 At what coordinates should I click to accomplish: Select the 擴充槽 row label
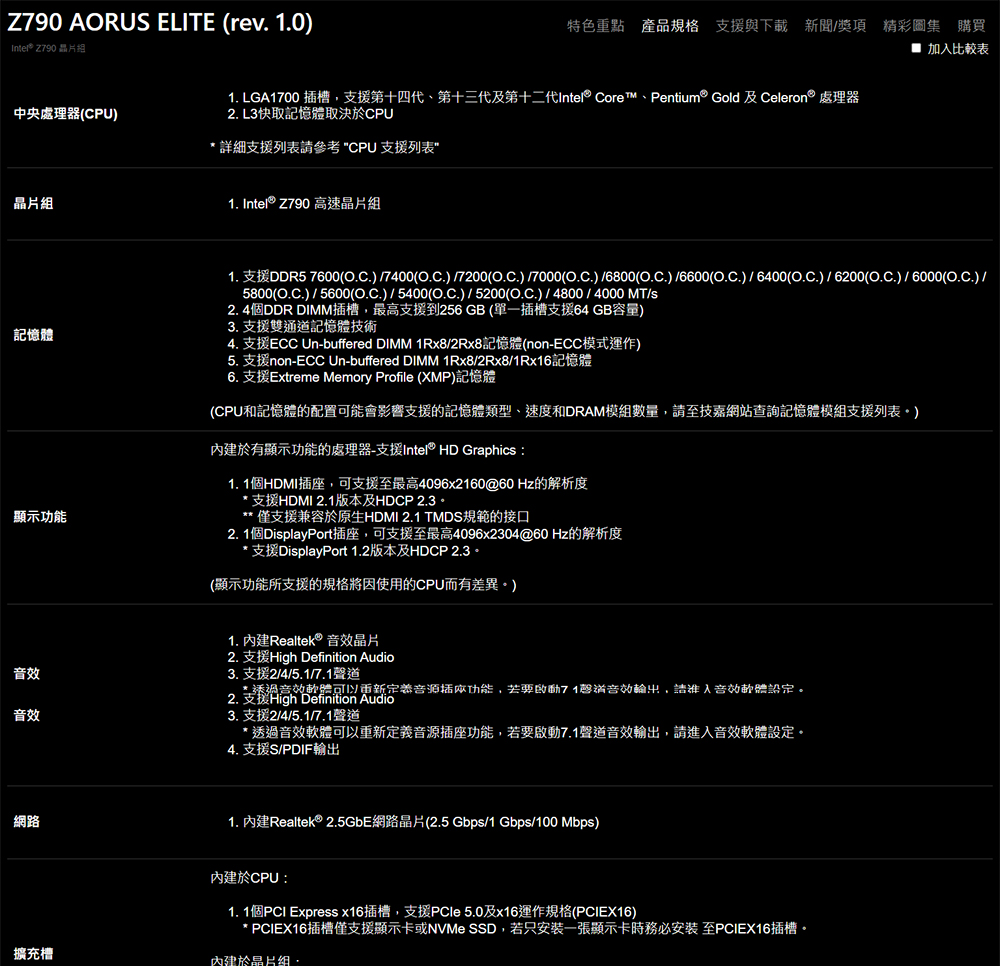tap(33, 954)
